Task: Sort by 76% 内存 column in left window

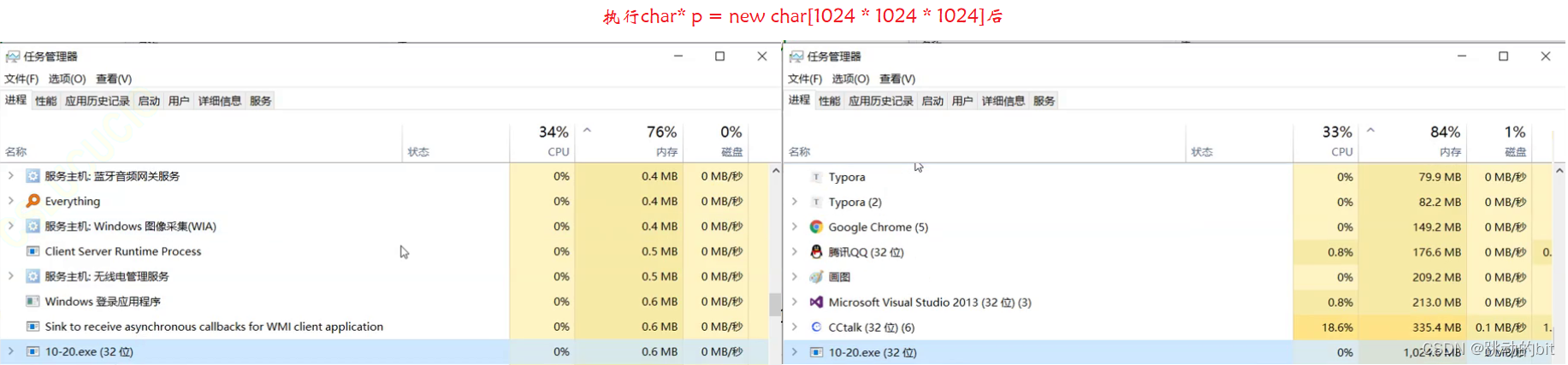Action: coord(629,141)
